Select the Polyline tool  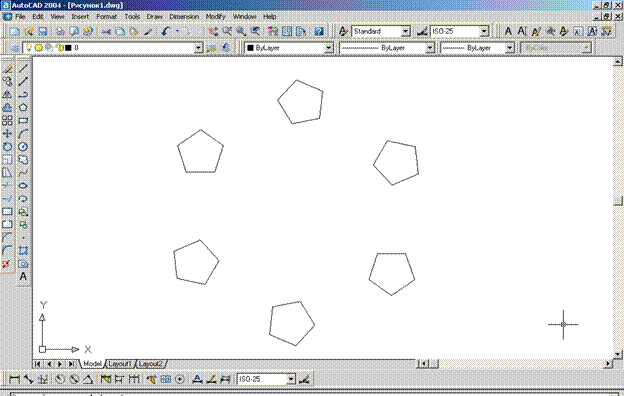[x=23, y=95]
